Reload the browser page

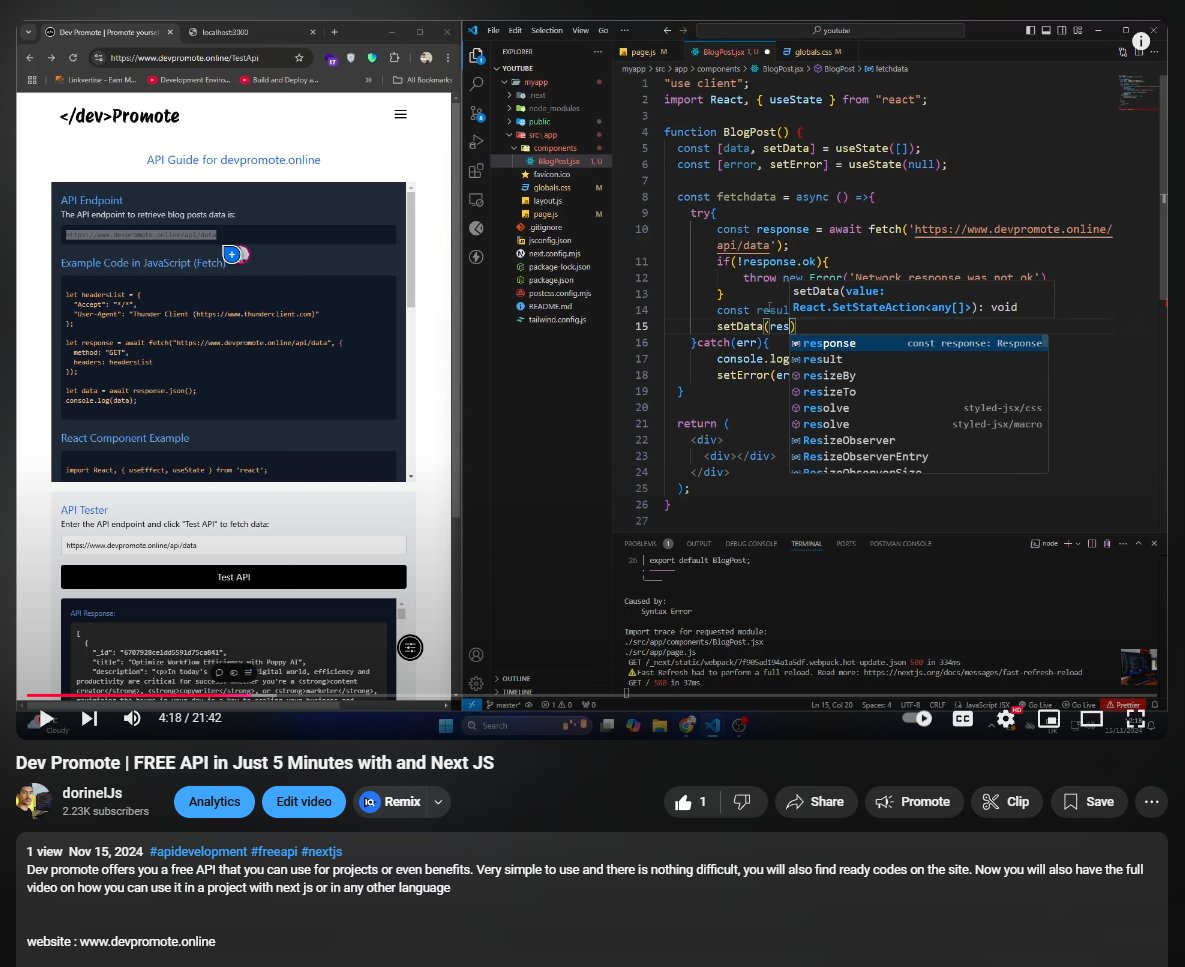[x=73, y=57]
